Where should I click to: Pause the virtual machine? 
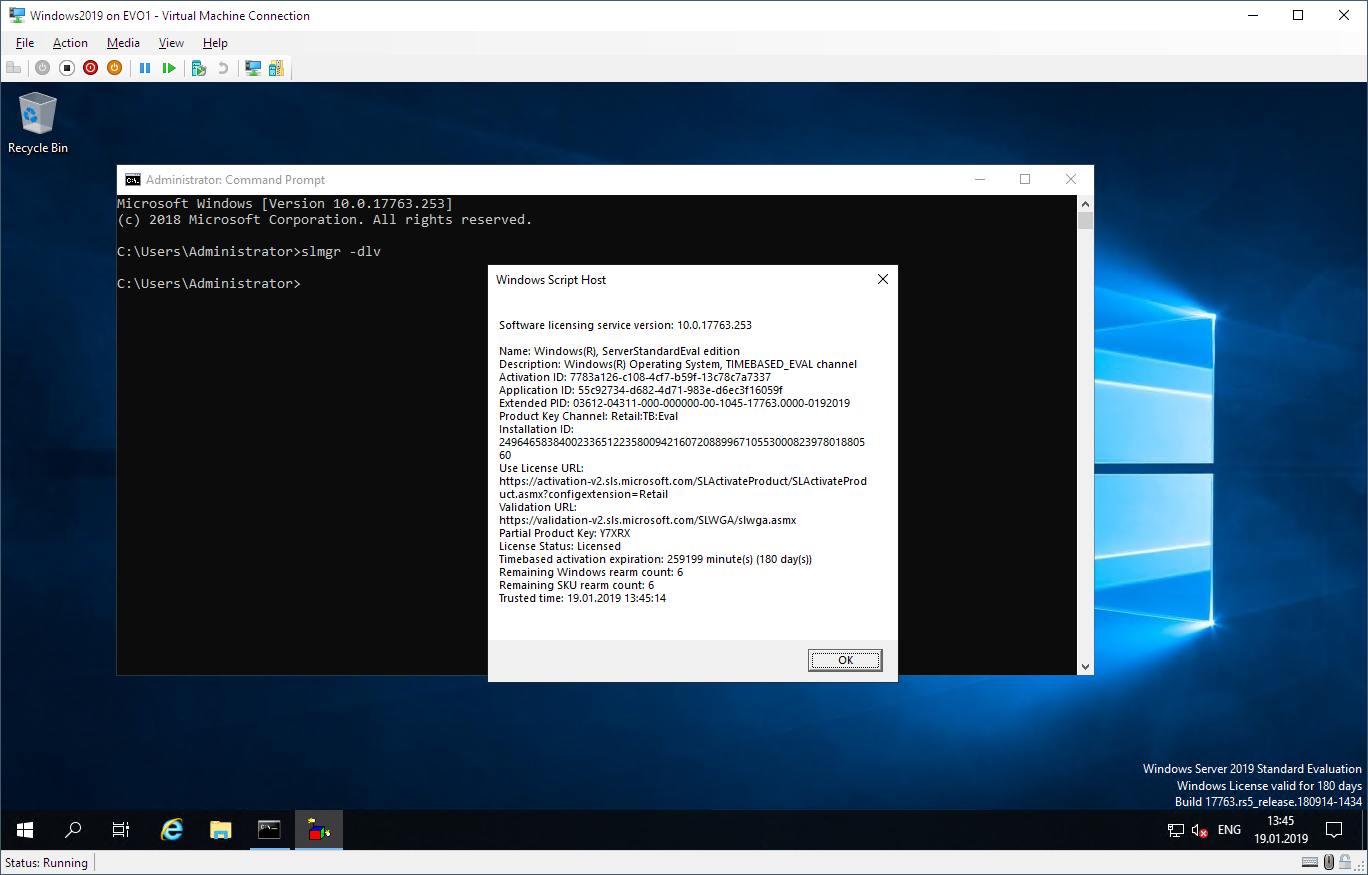tap(147, 67)
